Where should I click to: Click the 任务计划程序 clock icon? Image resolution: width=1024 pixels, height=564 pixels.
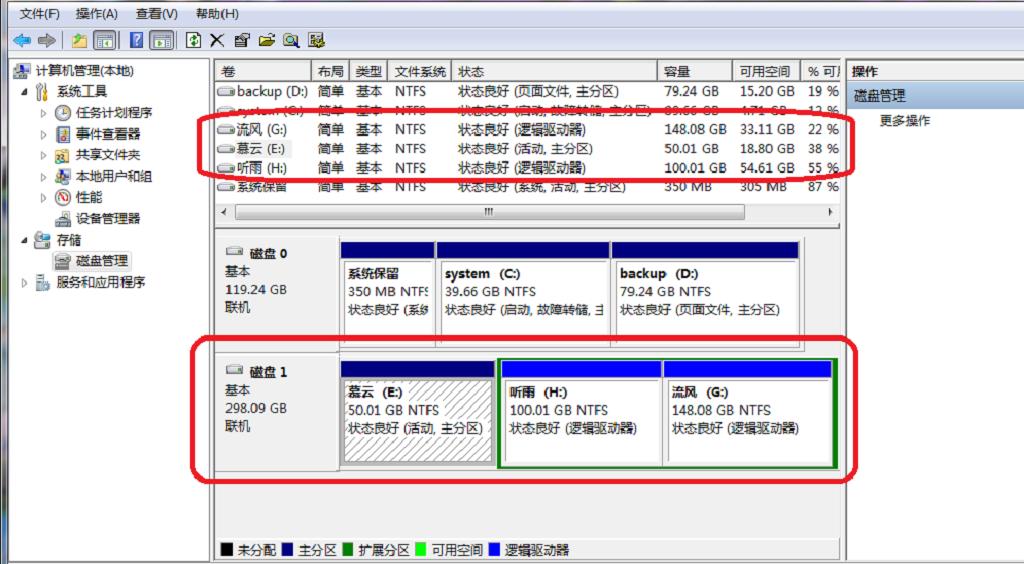point(63,113)
